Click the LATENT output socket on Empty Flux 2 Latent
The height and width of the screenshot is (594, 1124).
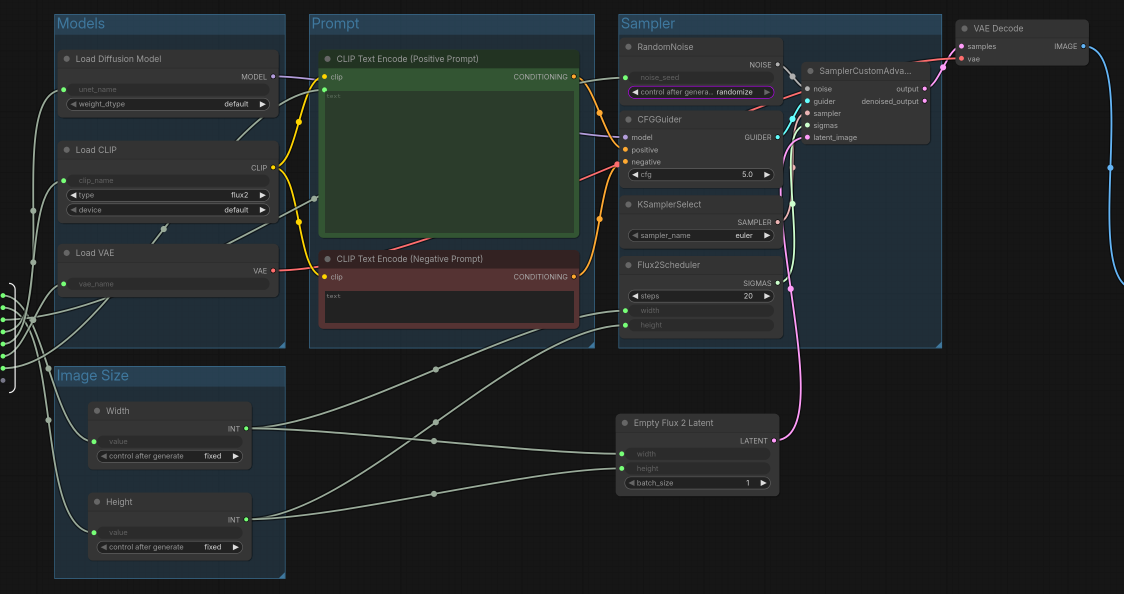[x=774, y=441]
